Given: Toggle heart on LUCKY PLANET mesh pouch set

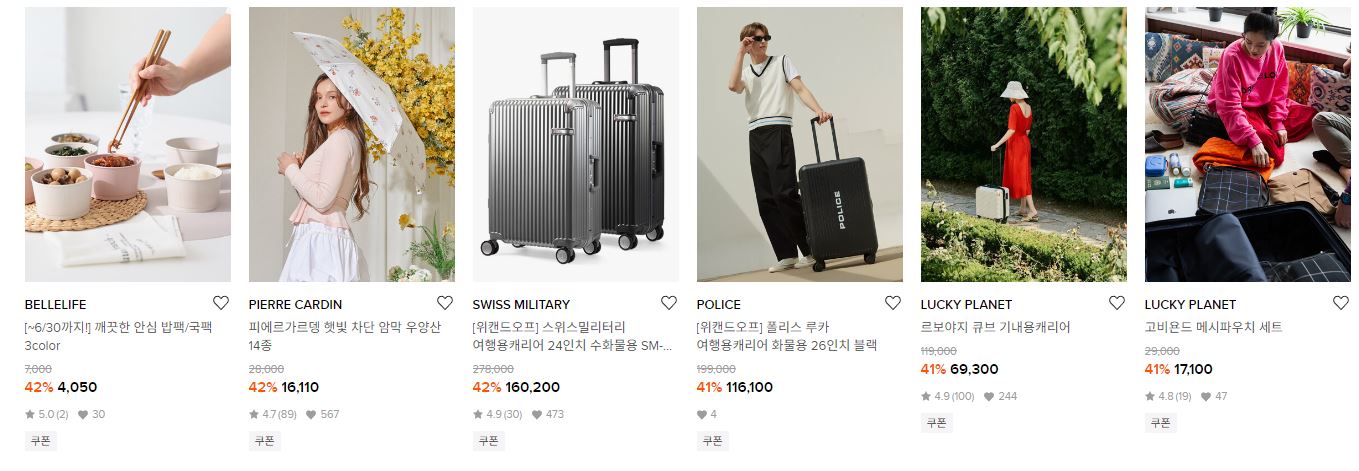Looking at the screenshot, I should click(1341, 303).
